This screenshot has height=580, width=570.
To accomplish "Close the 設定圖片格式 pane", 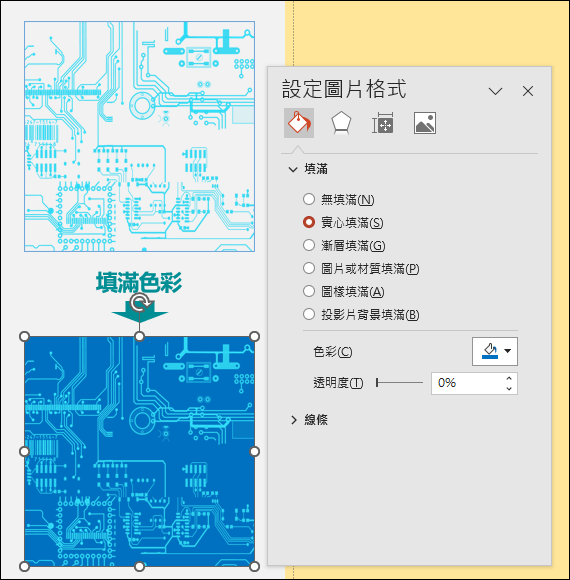I will [528, 91].
